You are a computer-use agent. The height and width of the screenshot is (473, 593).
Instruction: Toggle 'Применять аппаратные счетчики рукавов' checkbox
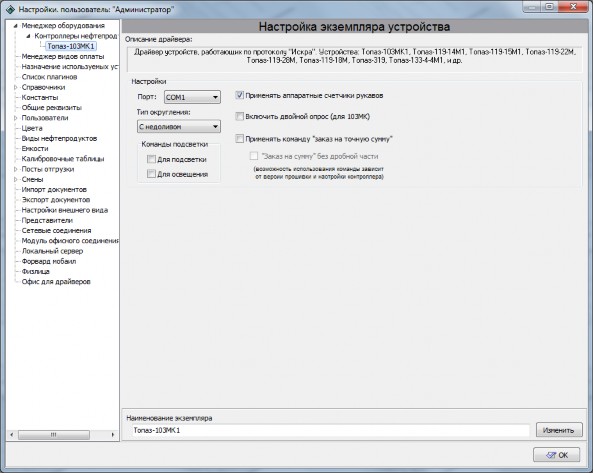coord(239,95)
